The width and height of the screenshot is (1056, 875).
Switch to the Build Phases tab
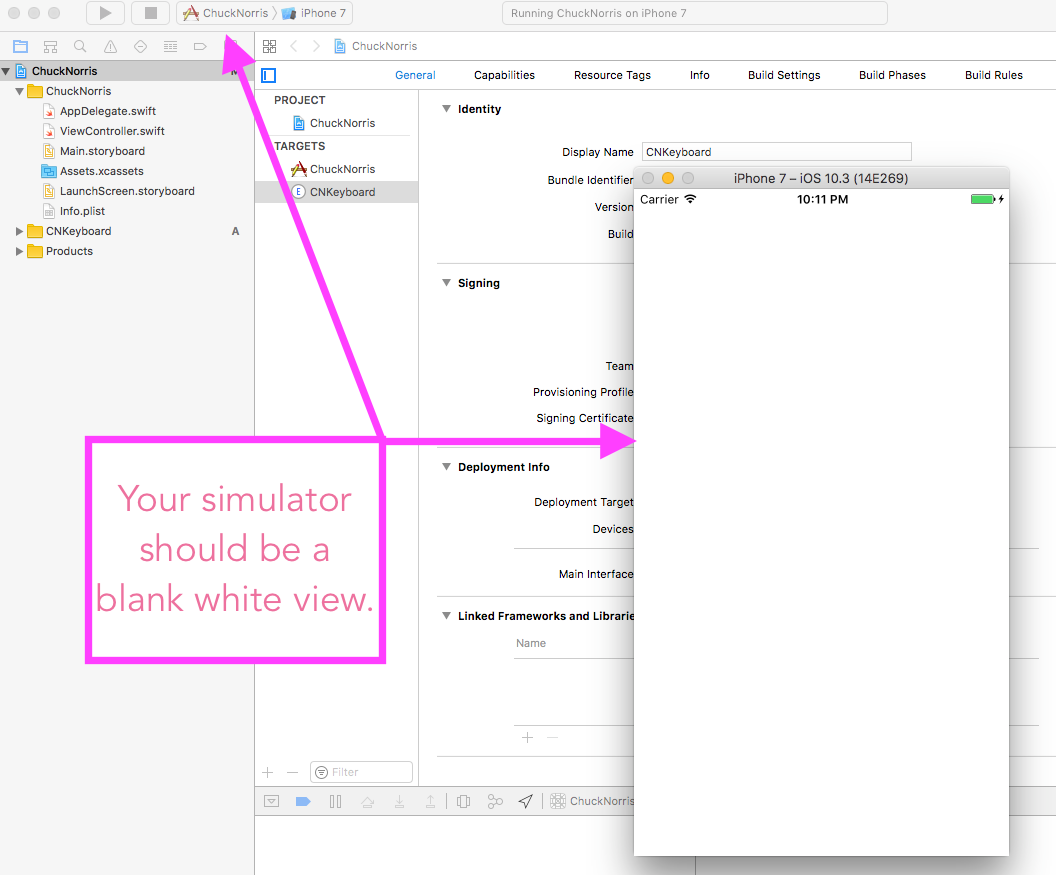coord(892,75)
